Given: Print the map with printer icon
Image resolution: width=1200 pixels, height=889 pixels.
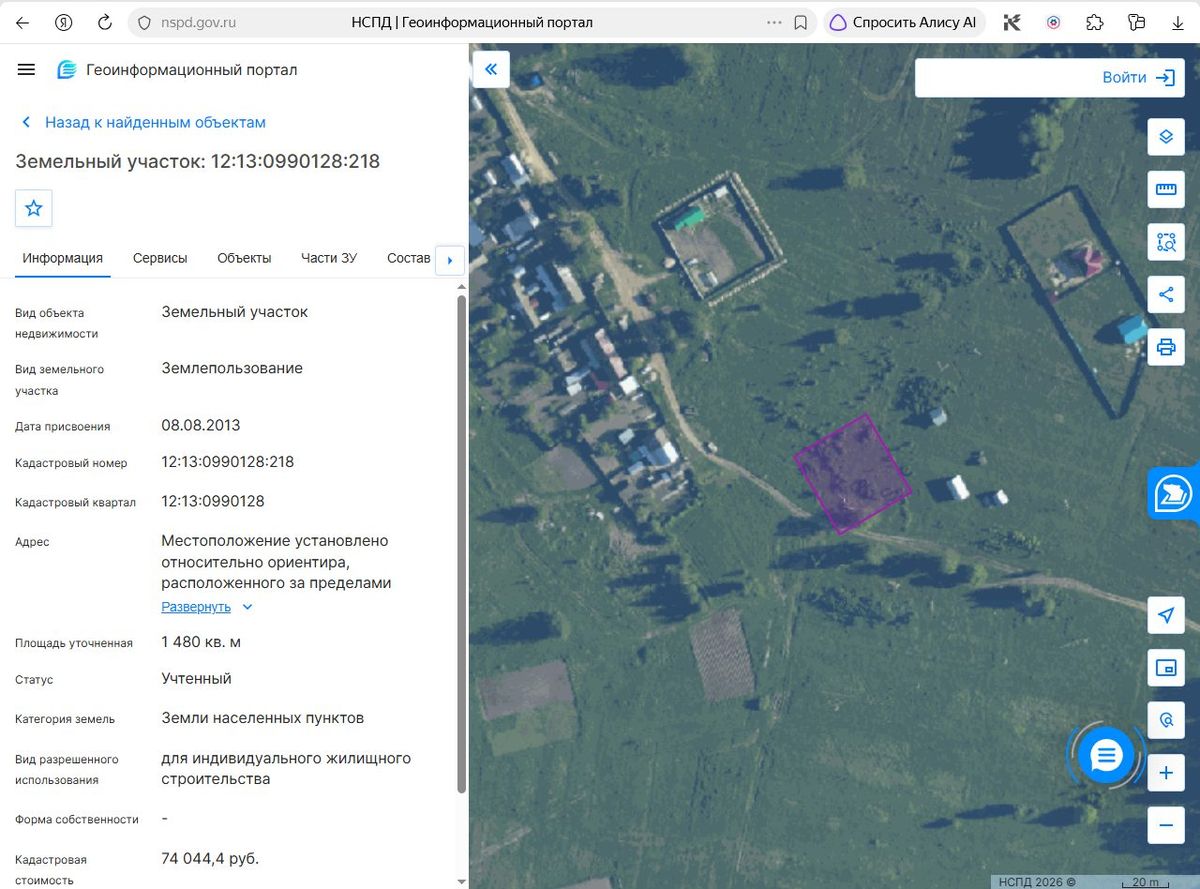Looking at the screenshot, I should coord(1166,347).
